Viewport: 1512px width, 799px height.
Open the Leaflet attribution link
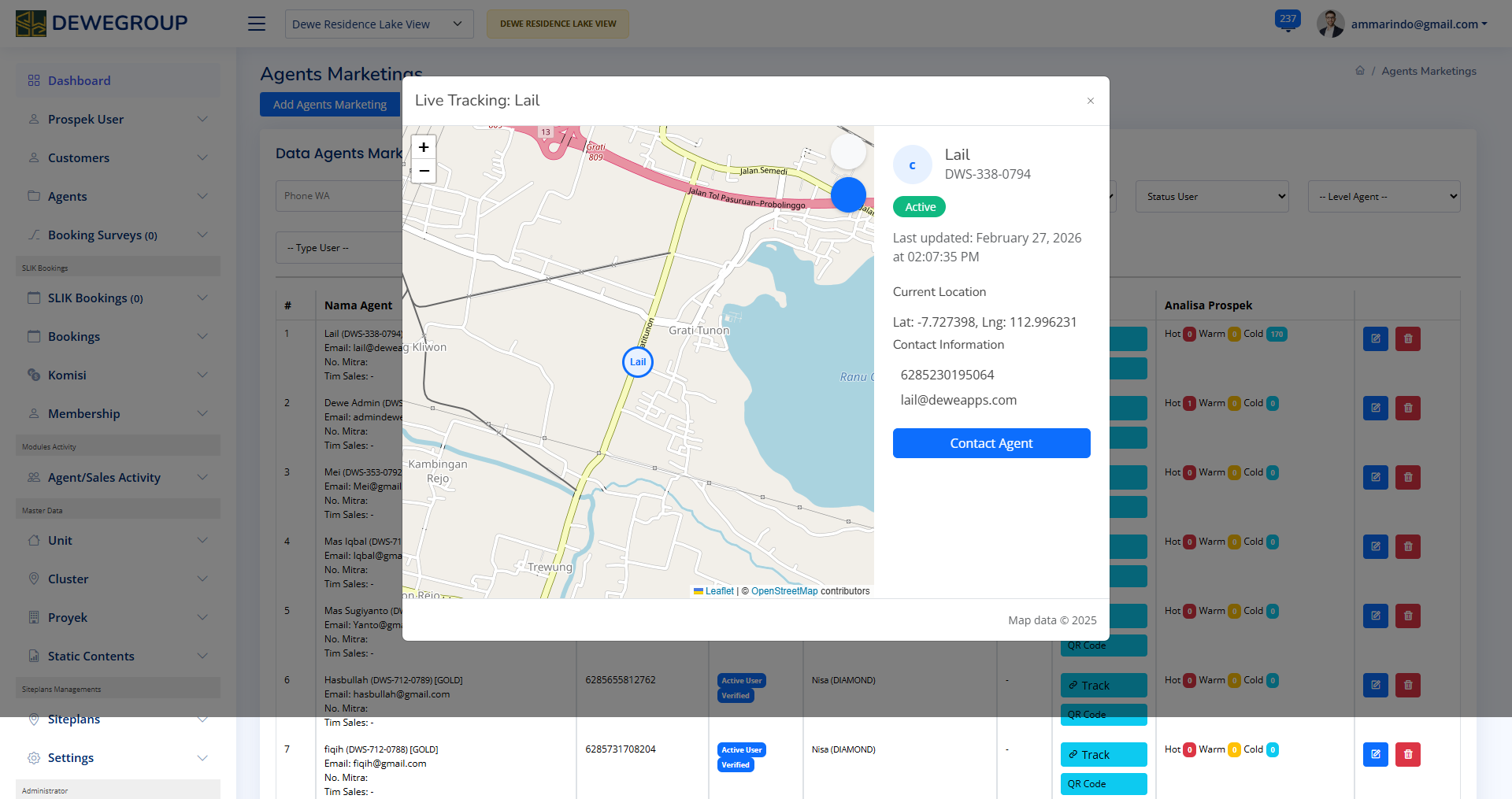pos(719,591)
